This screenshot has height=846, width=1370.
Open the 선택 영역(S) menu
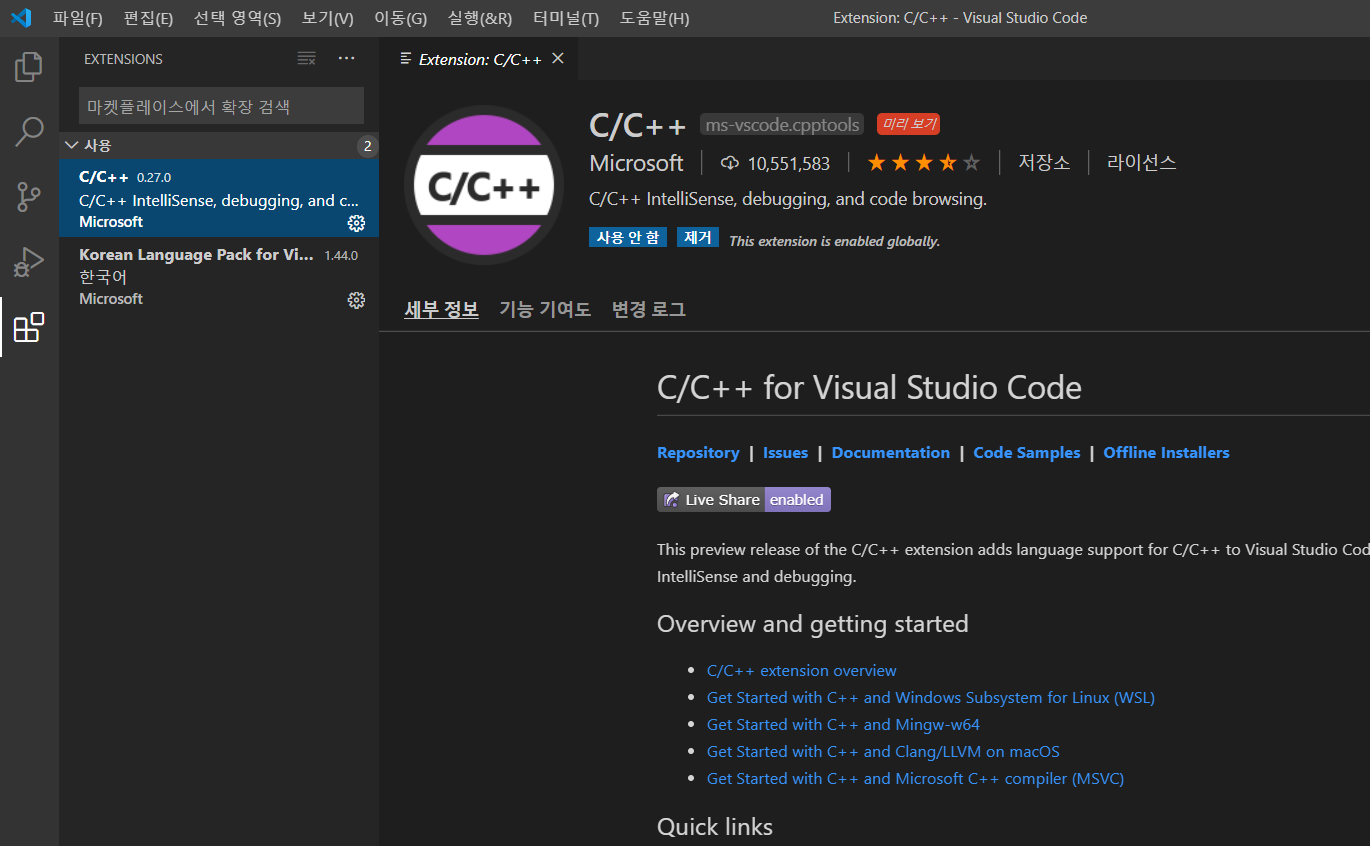point(237,18)
